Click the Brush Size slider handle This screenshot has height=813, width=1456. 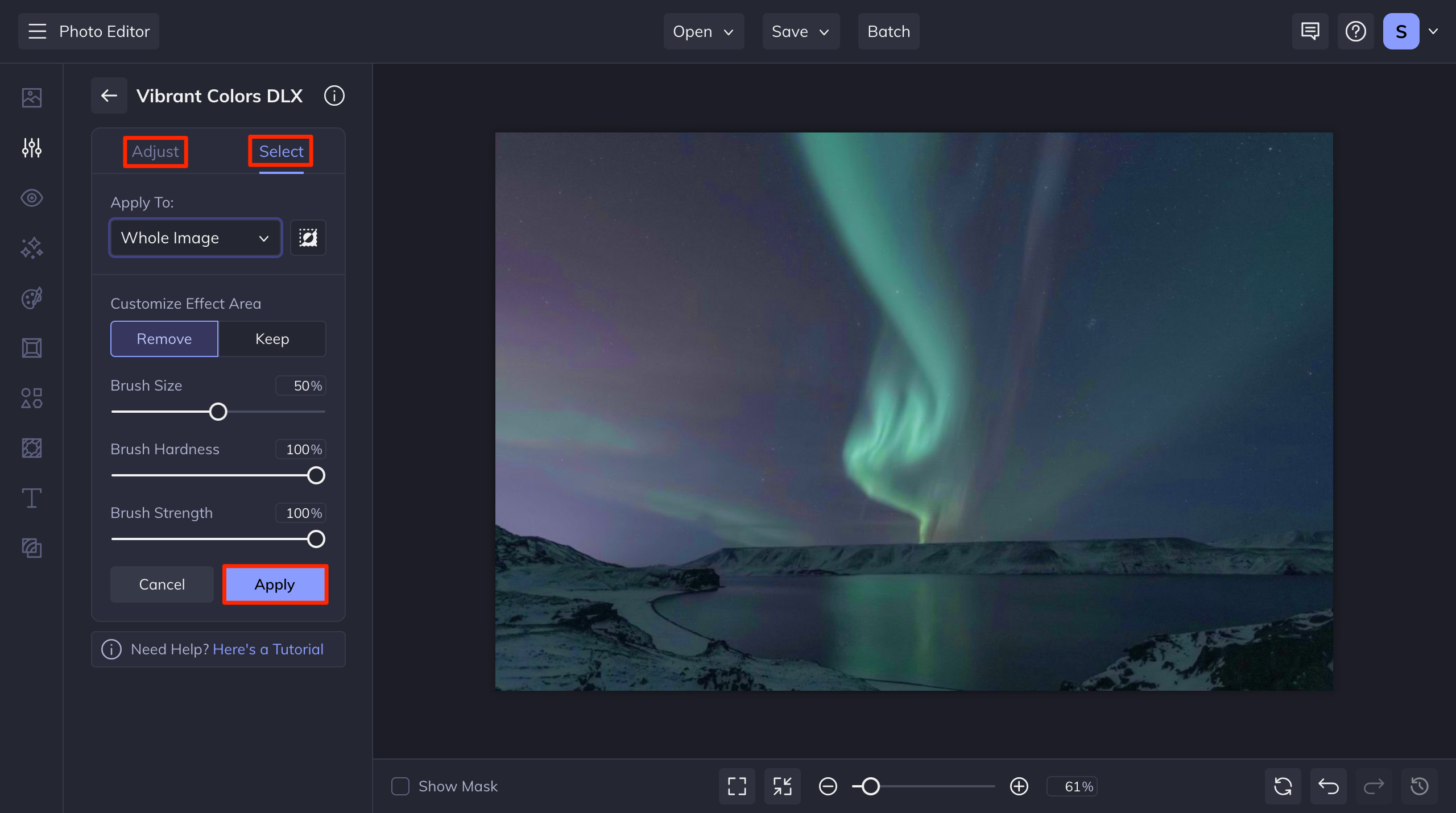click(218, 412)
